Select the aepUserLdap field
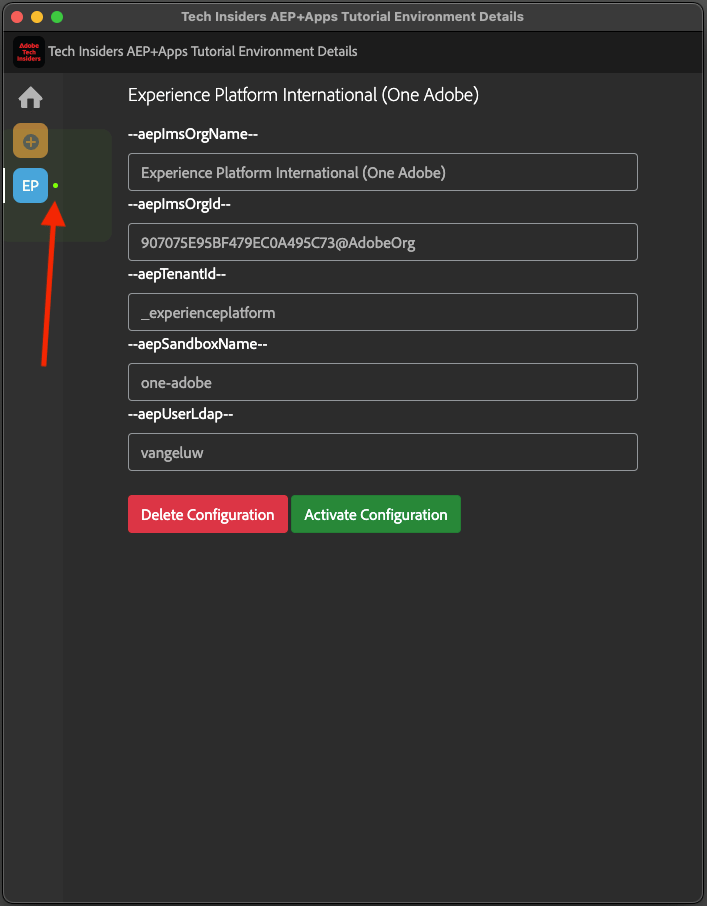Image resolution: width=707 pixels, height=906 pixels. (x=383, y=452)
